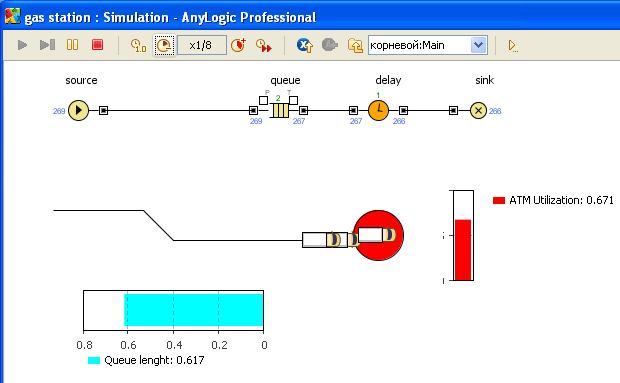Click the queue output port

coord(303,110)
